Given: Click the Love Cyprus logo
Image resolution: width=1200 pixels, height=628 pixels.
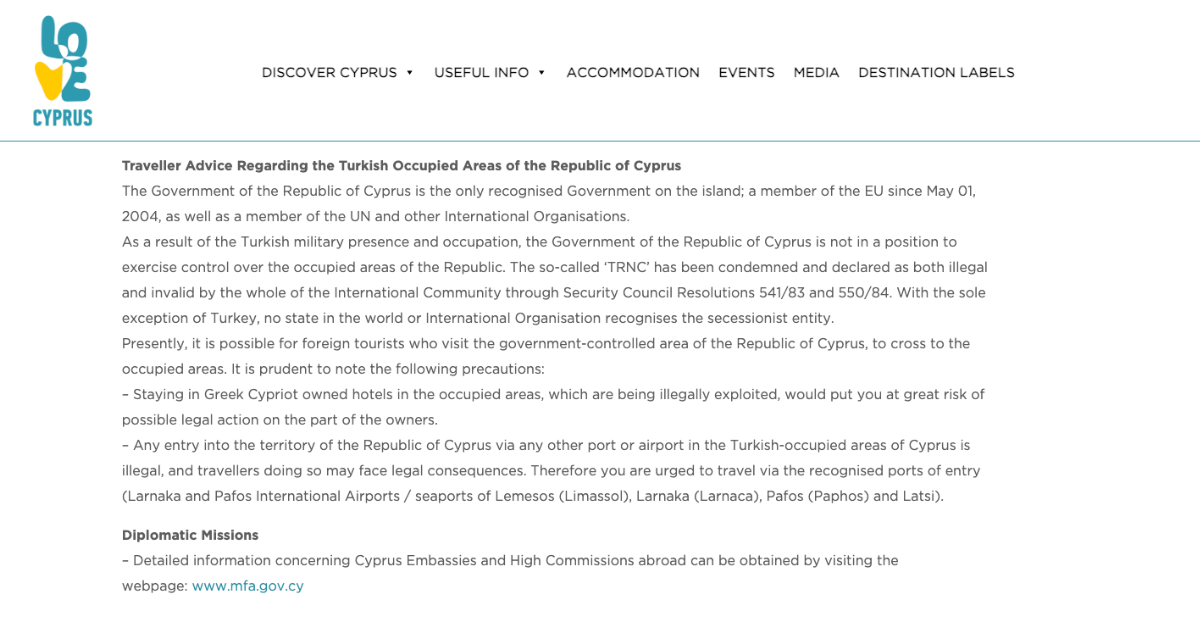Looking at the screenshot, I should pos(62,71).
